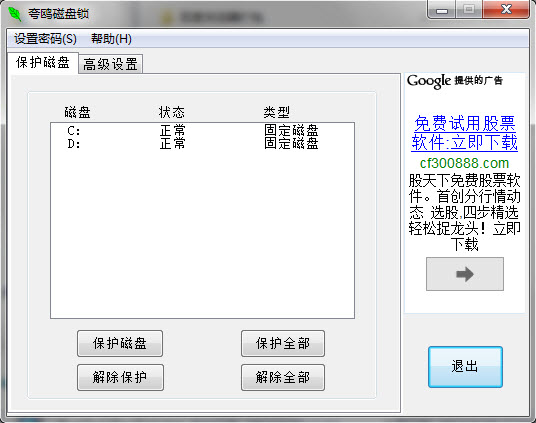Click the 固定磁盘 type of drive C:
Viewport: 536px width, 423px height.
pos(291,130)
